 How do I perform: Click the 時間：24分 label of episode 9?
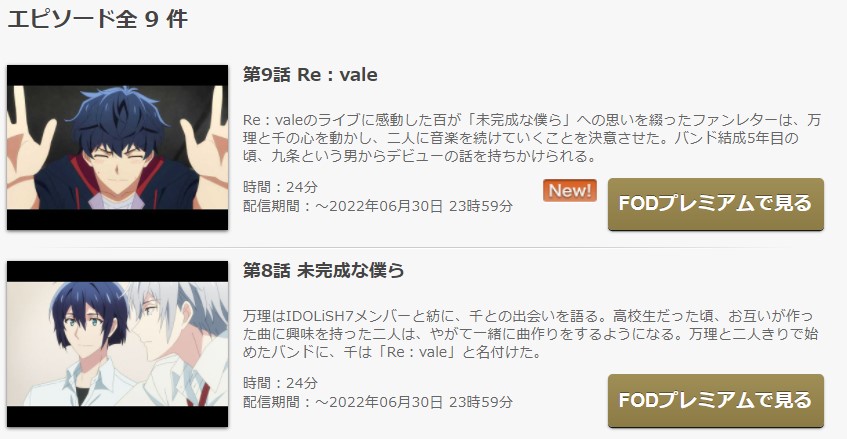coord(280,187)
